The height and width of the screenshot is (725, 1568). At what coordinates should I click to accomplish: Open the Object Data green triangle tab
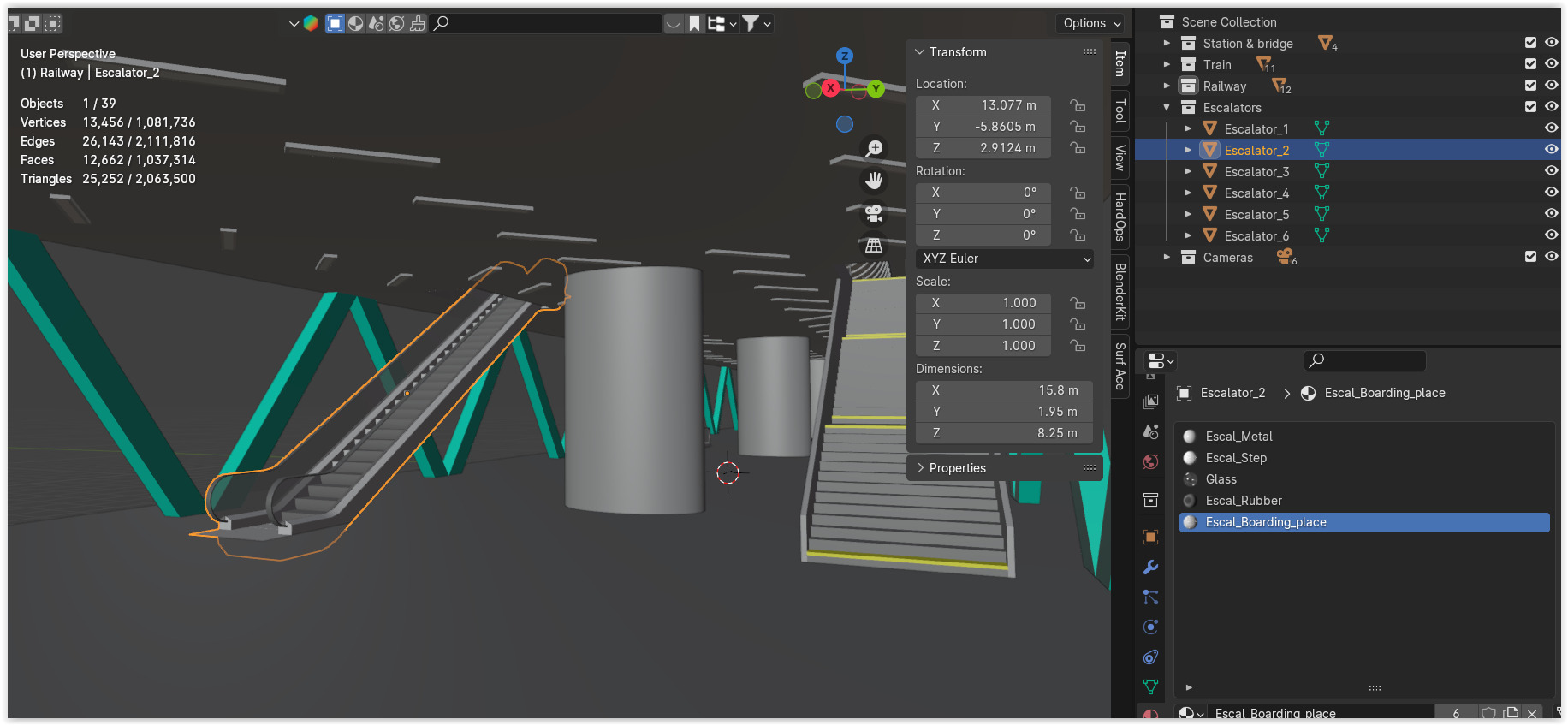click(x=1150, y=686)
